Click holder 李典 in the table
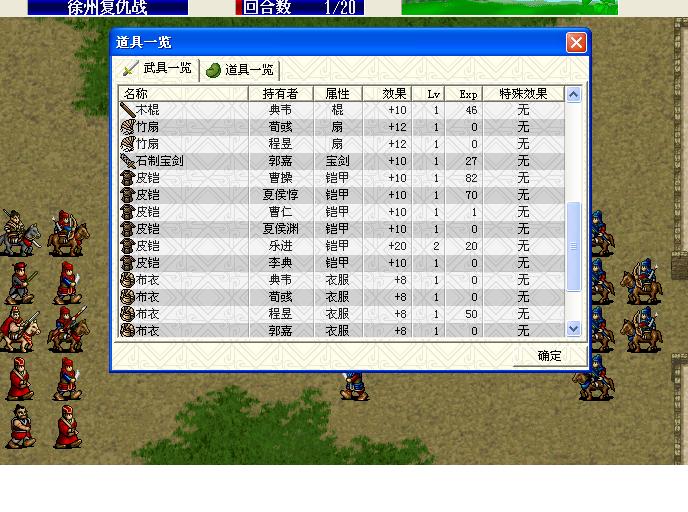 tap(280, 263)
